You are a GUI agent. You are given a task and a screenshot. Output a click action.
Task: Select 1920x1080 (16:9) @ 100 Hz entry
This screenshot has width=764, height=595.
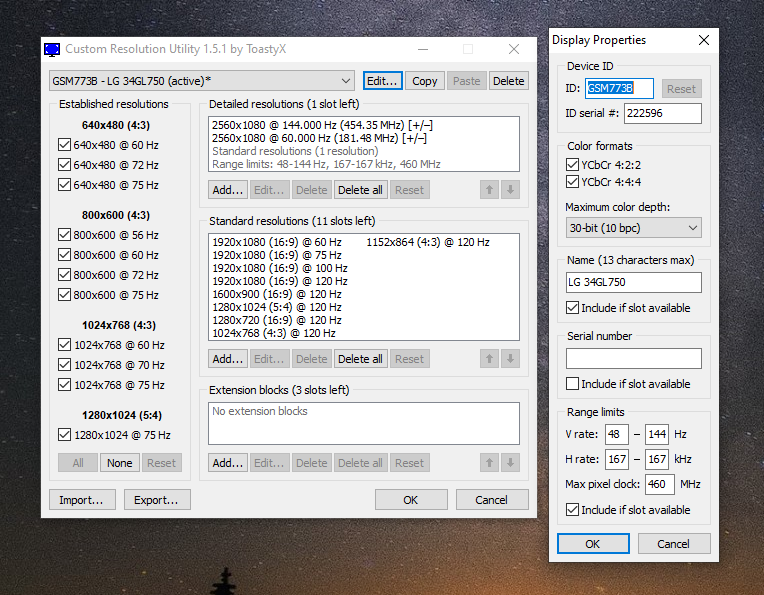tap(280, 269)
